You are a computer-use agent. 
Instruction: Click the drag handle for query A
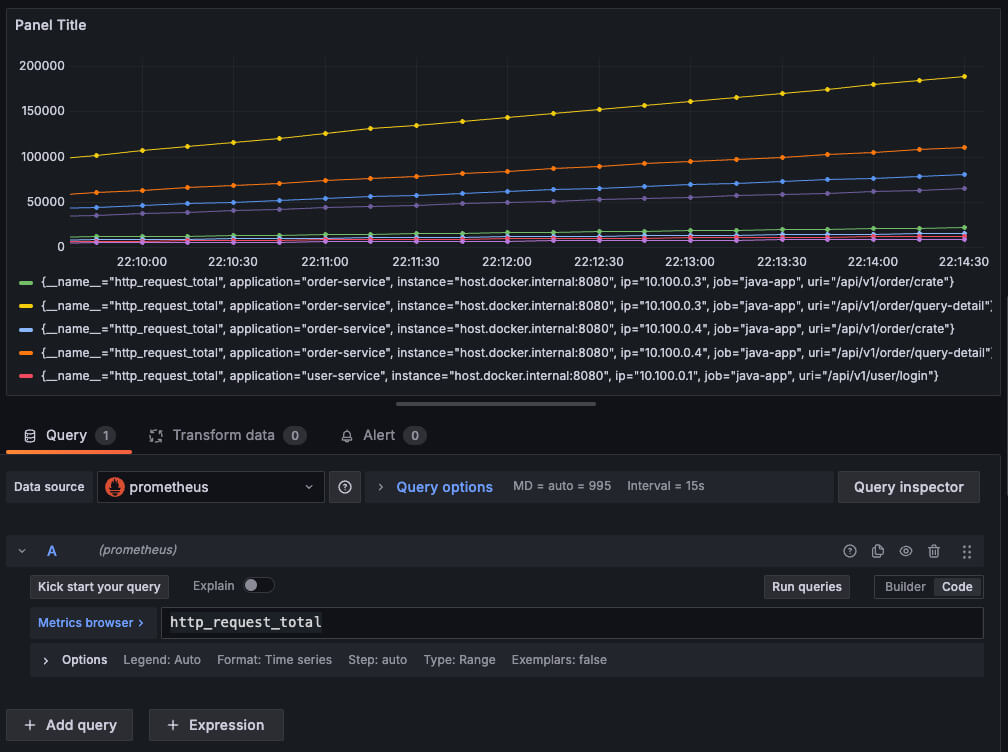966,551
